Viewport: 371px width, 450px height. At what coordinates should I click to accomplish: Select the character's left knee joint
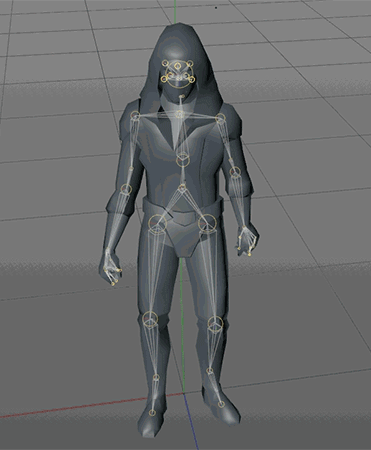pos(215,323)
